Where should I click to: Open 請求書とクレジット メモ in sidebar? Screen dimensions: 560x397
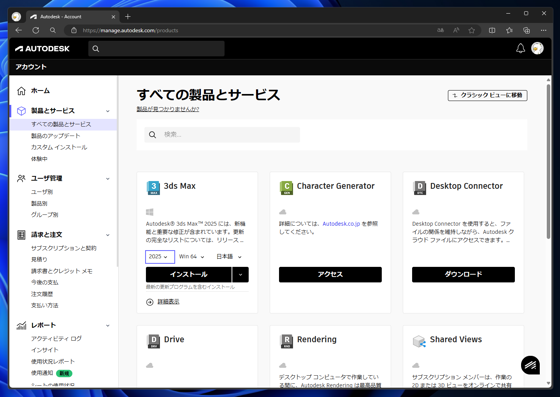pyautogui.click(x=61, y=271)
